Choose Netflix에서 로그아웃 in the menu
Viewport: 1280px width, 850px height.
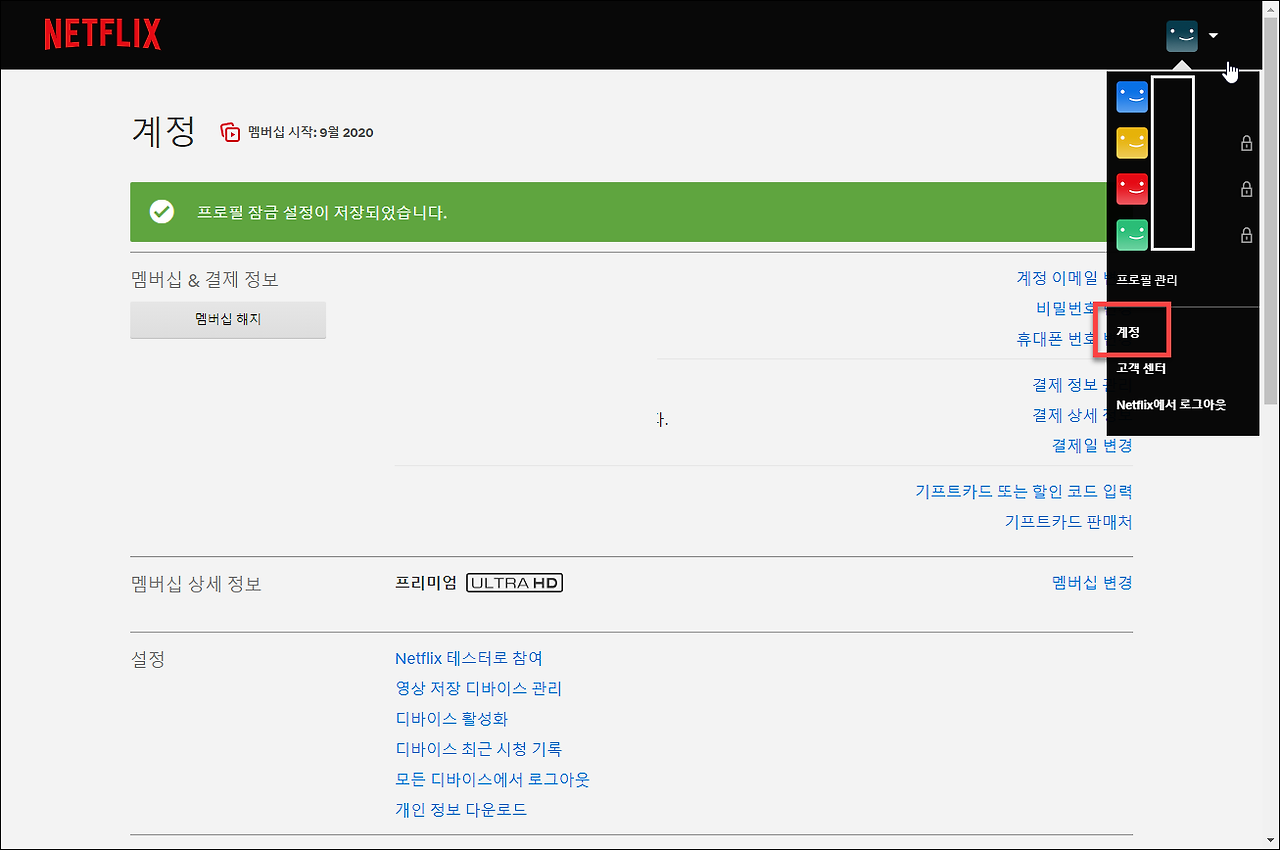[1171, 405]
